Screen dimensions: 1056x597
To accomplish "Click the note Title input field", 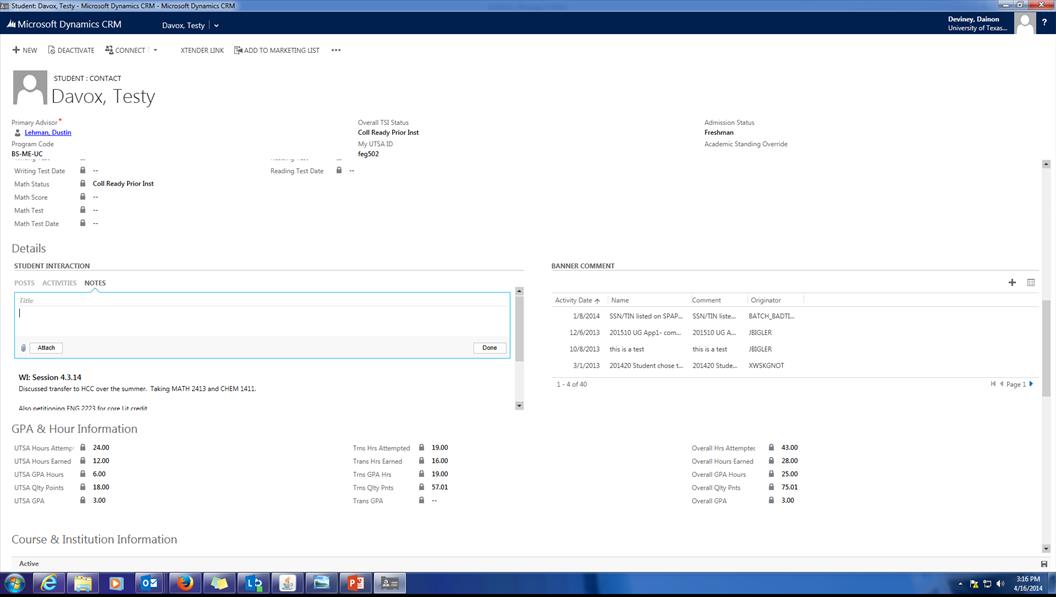I will pyautogui.click(x=262, y=300).
